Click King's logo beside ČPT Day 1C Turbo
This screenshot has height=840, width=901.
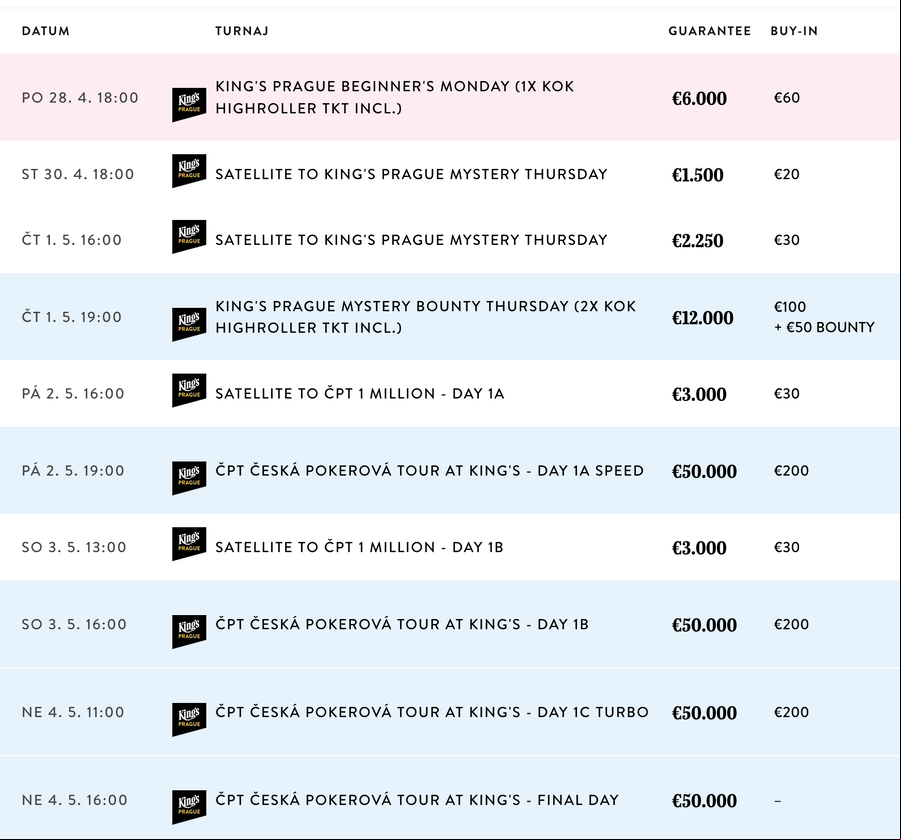click(189, 719)
